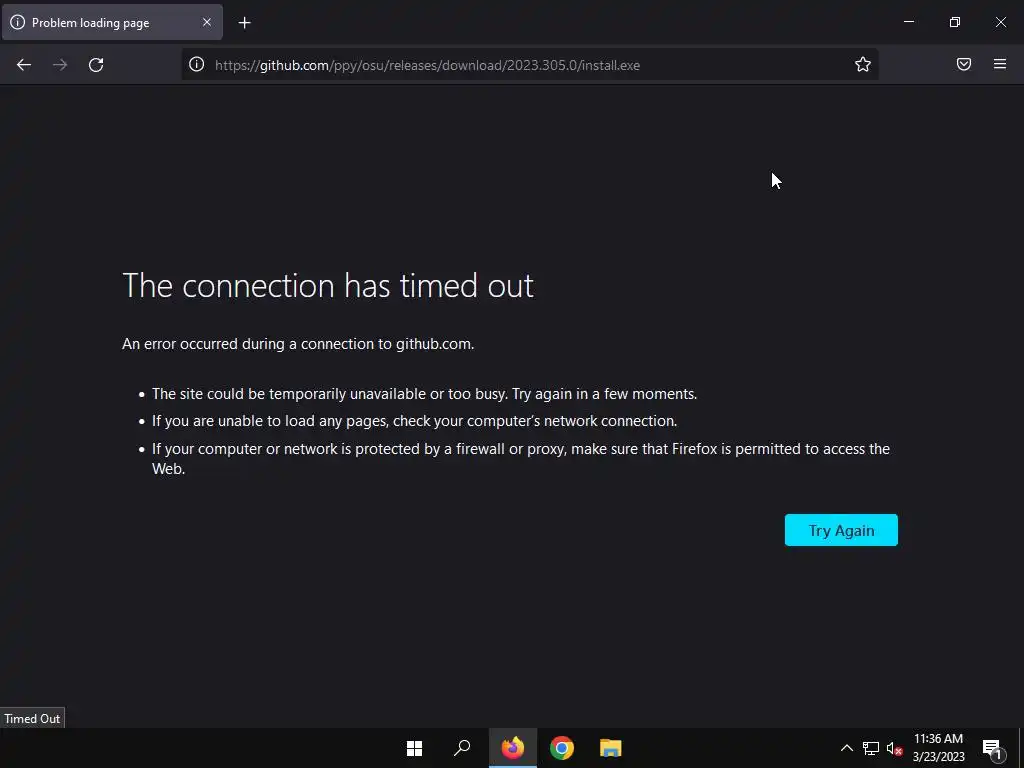Reload the current page
Viewport: 1024px width, 768px height.
point(96,65)
